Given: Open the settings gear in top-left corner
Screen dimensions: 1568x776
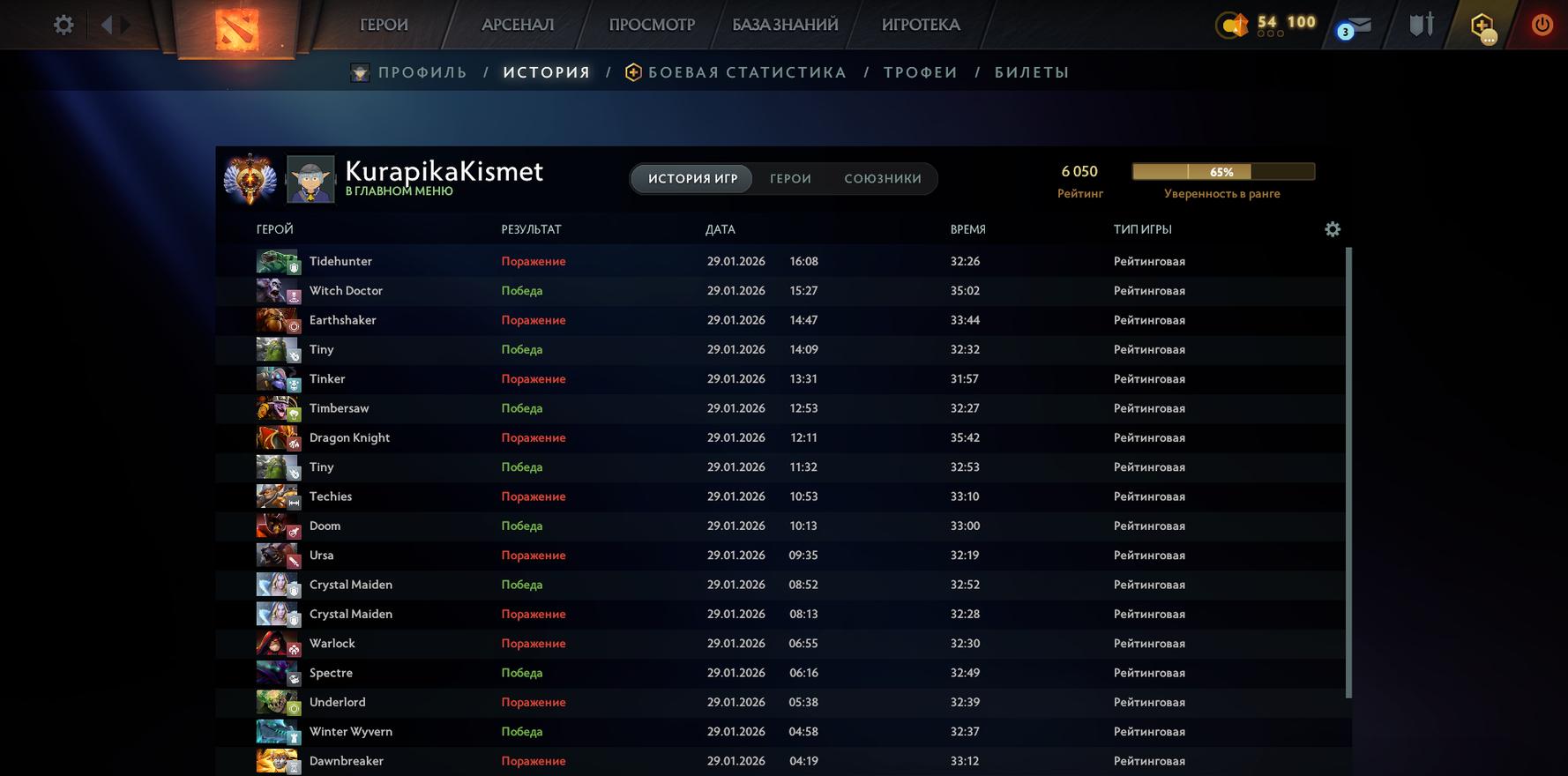Looking at the screenshot, I should 63,25.
